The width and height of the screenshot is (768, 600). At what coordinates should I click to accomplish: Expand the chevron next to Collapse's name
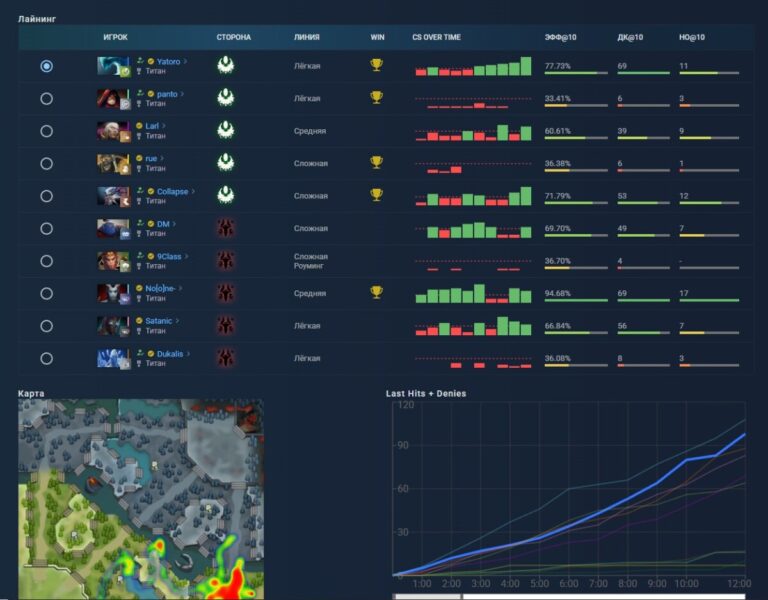tap(193, 191)
